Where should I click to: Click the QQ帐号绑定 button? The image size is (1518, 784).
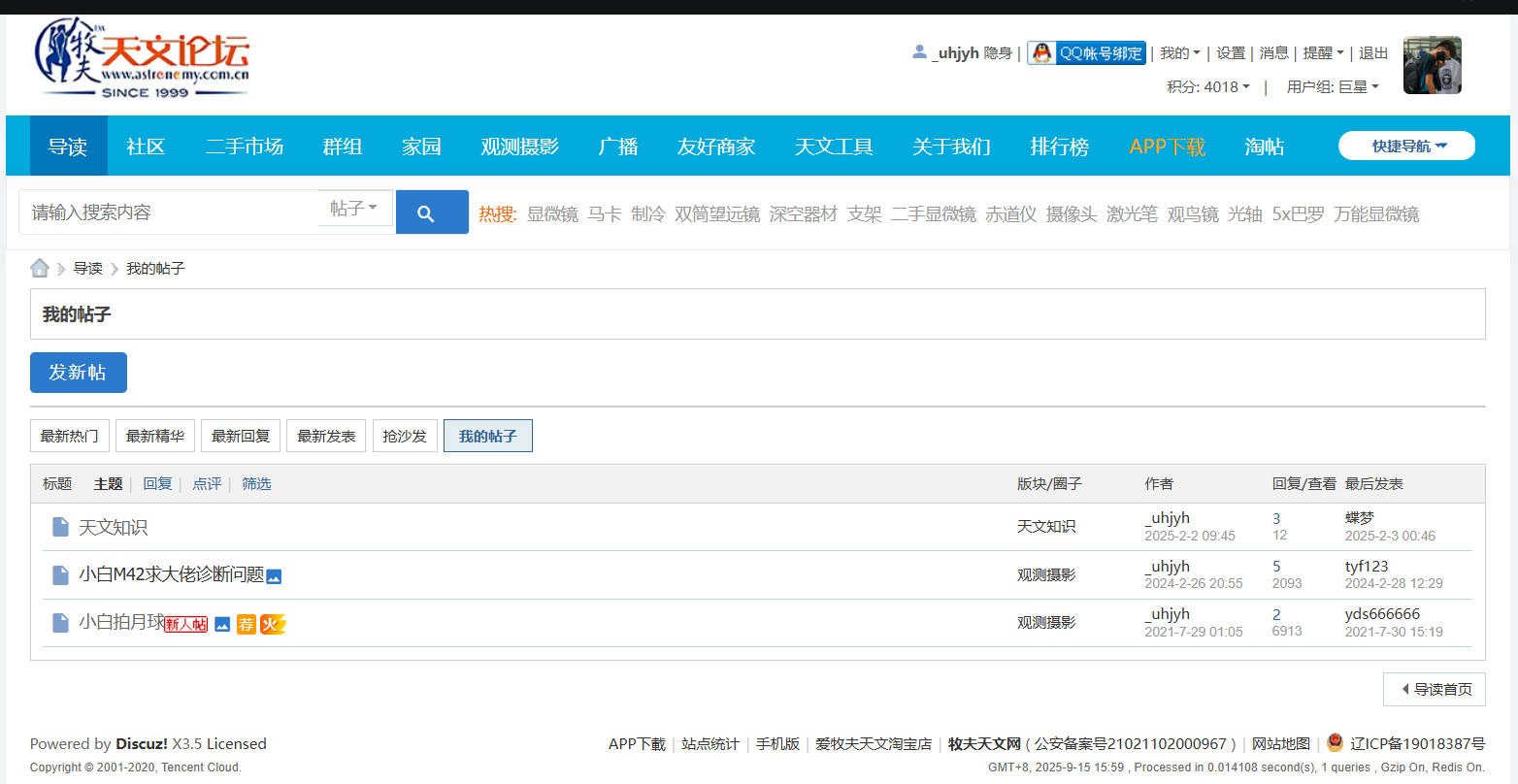[x=1087, y=53]
